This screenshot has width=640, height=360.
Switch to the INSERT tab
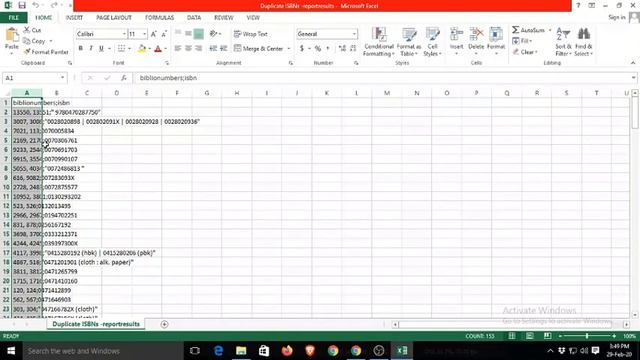[74, 18]
